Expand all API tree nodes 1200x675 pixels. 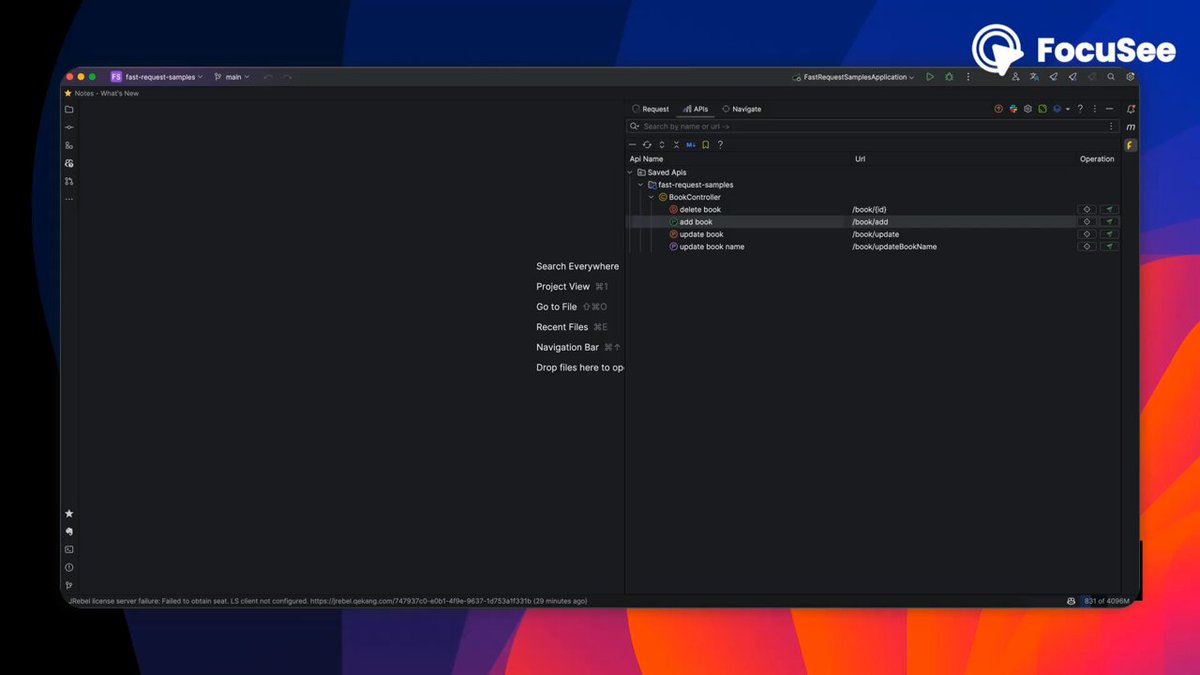pyautogui.click(x=661, y=145)
